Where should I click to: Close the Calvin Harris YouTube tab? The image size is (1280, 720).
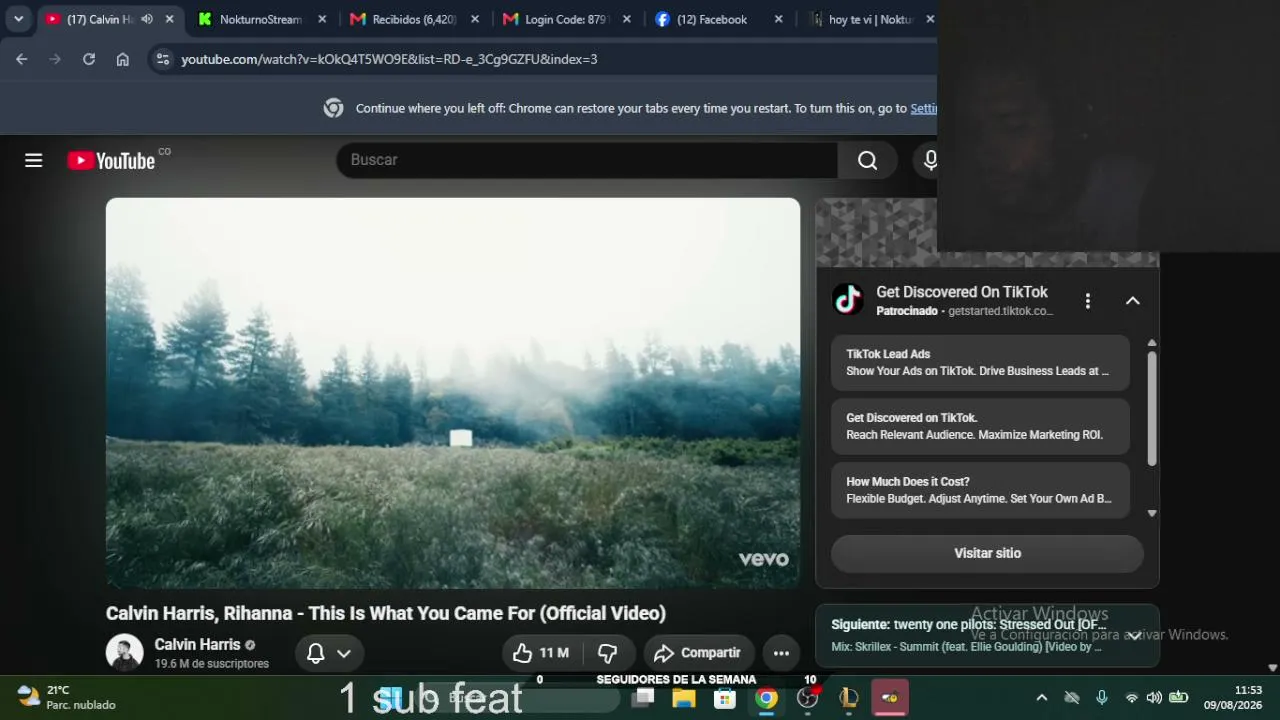pos(169,19)
